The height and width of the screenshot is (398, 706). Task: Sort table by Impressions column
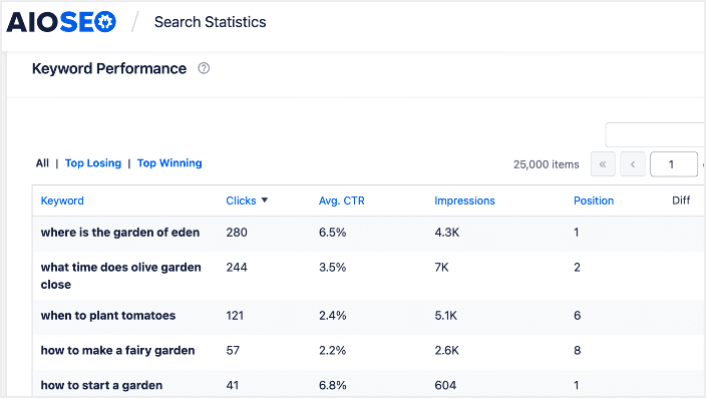pos(465,201)
